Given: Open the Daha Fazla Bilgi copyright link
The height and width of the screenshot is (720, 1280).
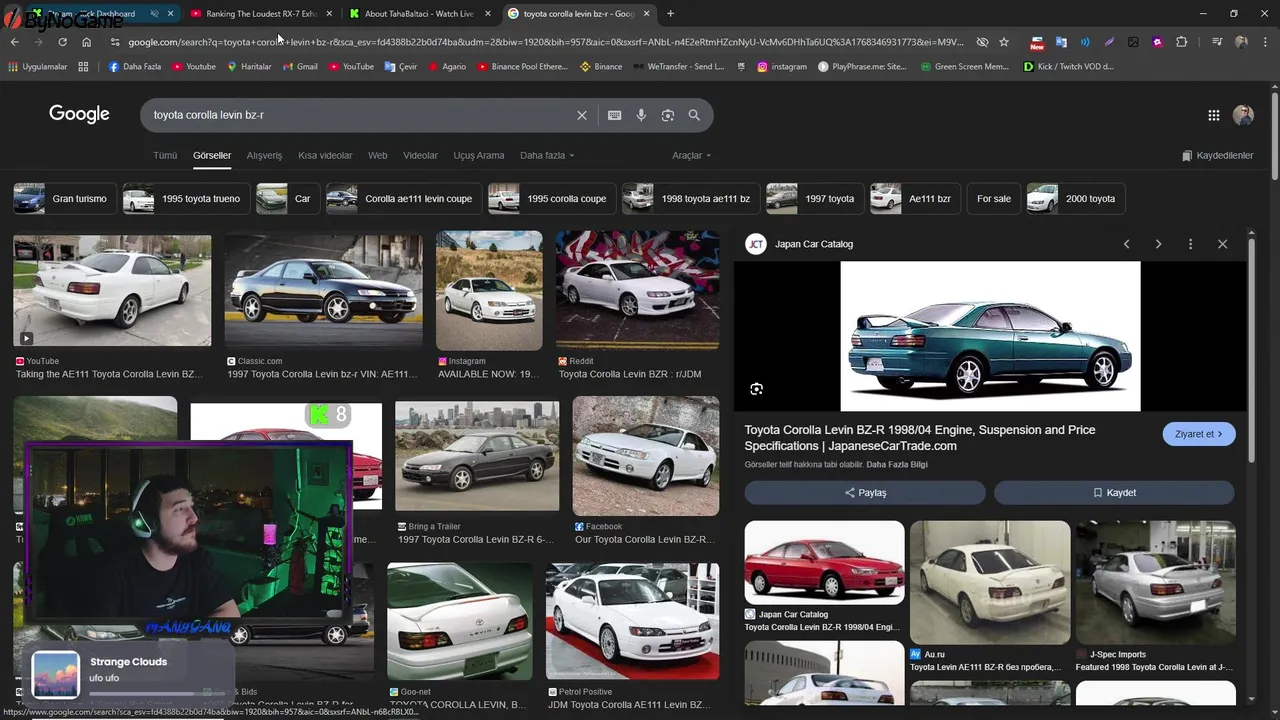Looking at the screenshot, I should tap(897, 465).
